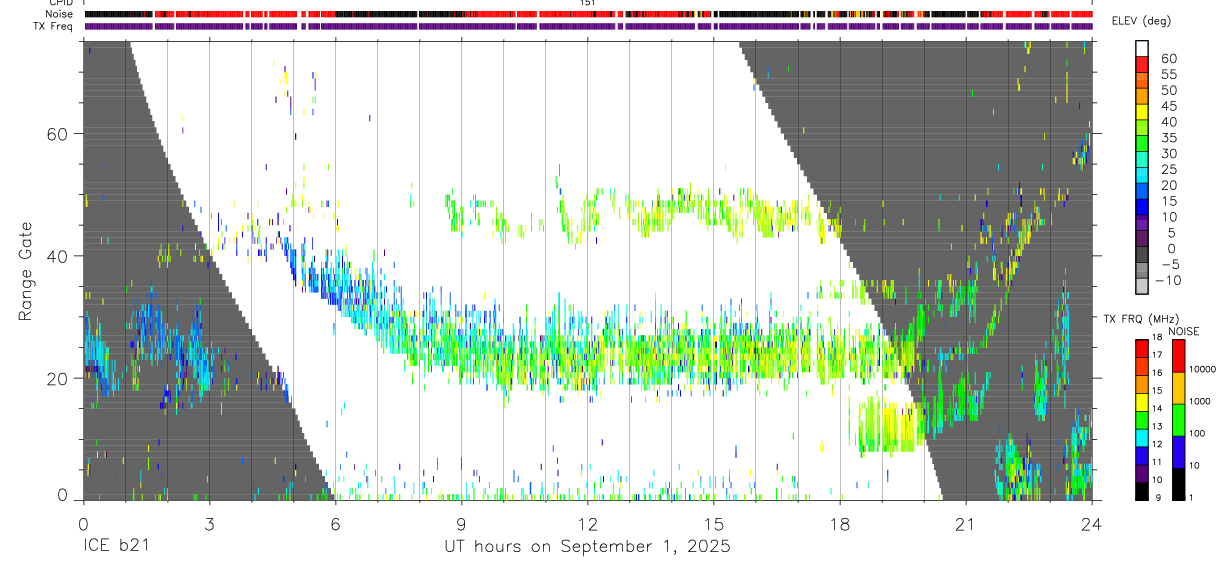Image resolution: width=1228 pixels, height=567 pixels.
Task: Click orange-red 16-17 MHz swatch in TX FRQ legend
Action: (1142, 365)
